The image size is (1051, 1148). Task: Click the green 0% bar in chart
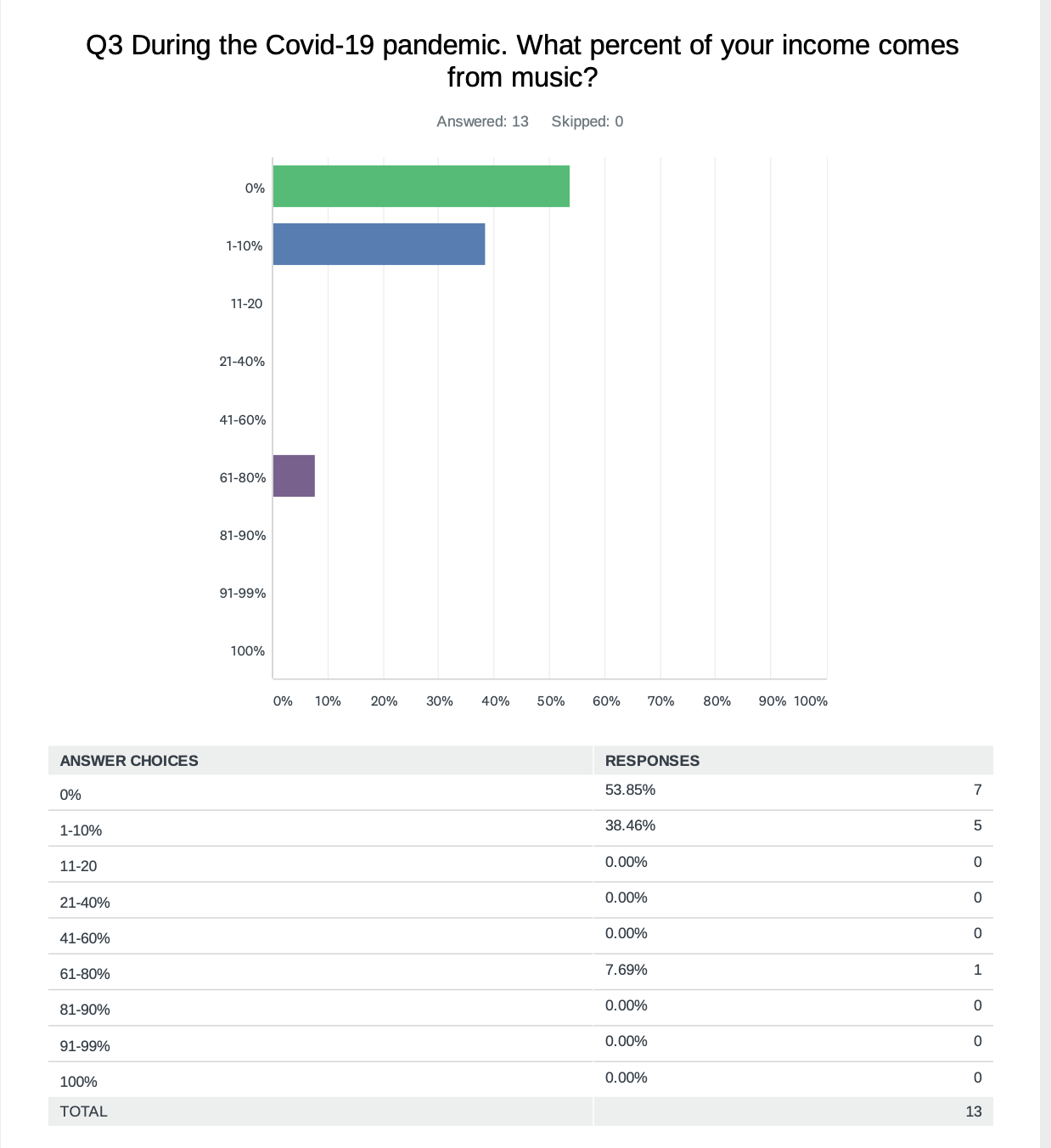[421, 187]
